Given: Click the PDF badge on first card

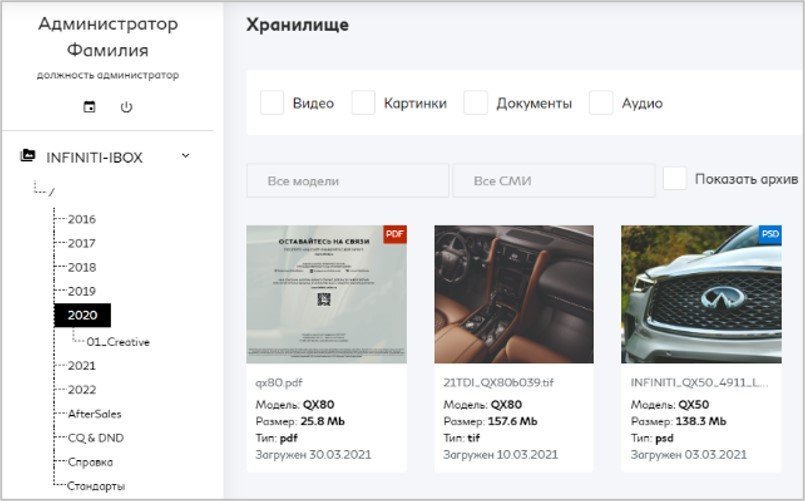Looking at the screenshot, I should 395,235.
